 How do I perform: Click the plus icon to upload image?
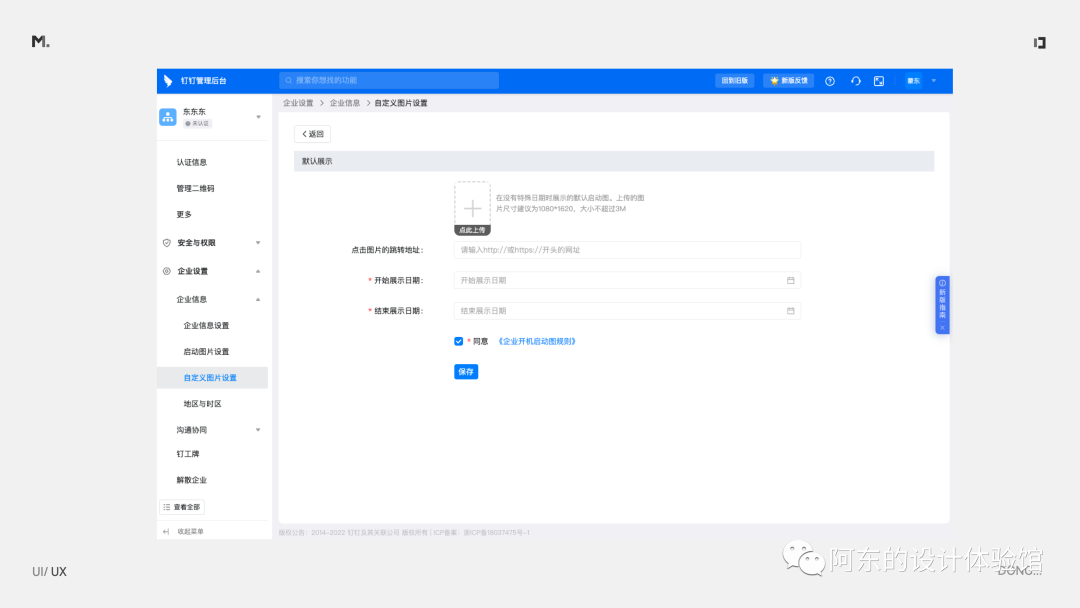[472, 207]
